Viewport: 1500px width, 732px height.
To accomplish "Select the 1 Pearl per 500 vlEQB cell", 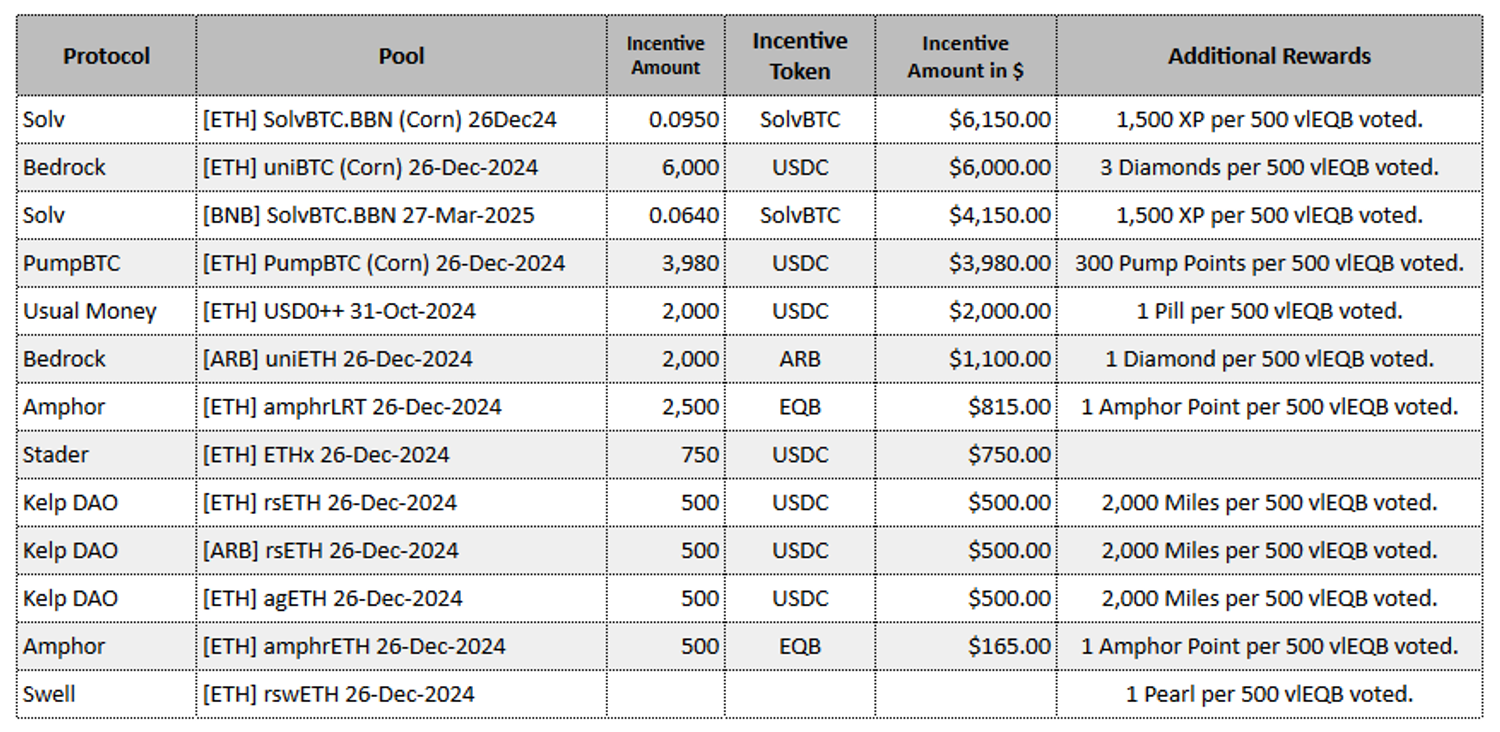I will (x=1268, y=694).
